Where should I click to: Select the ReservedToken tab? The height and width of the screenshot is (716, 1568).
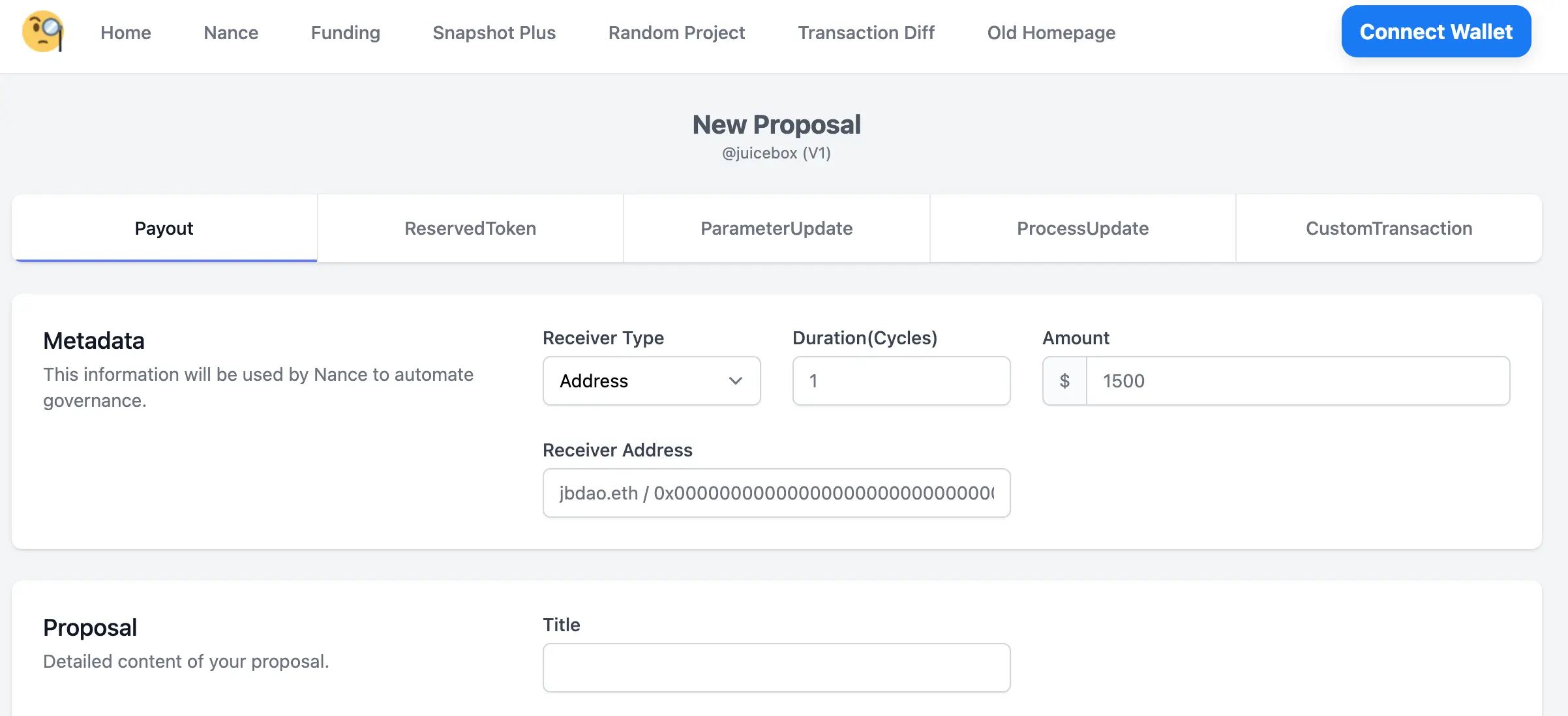click(470, 228)
